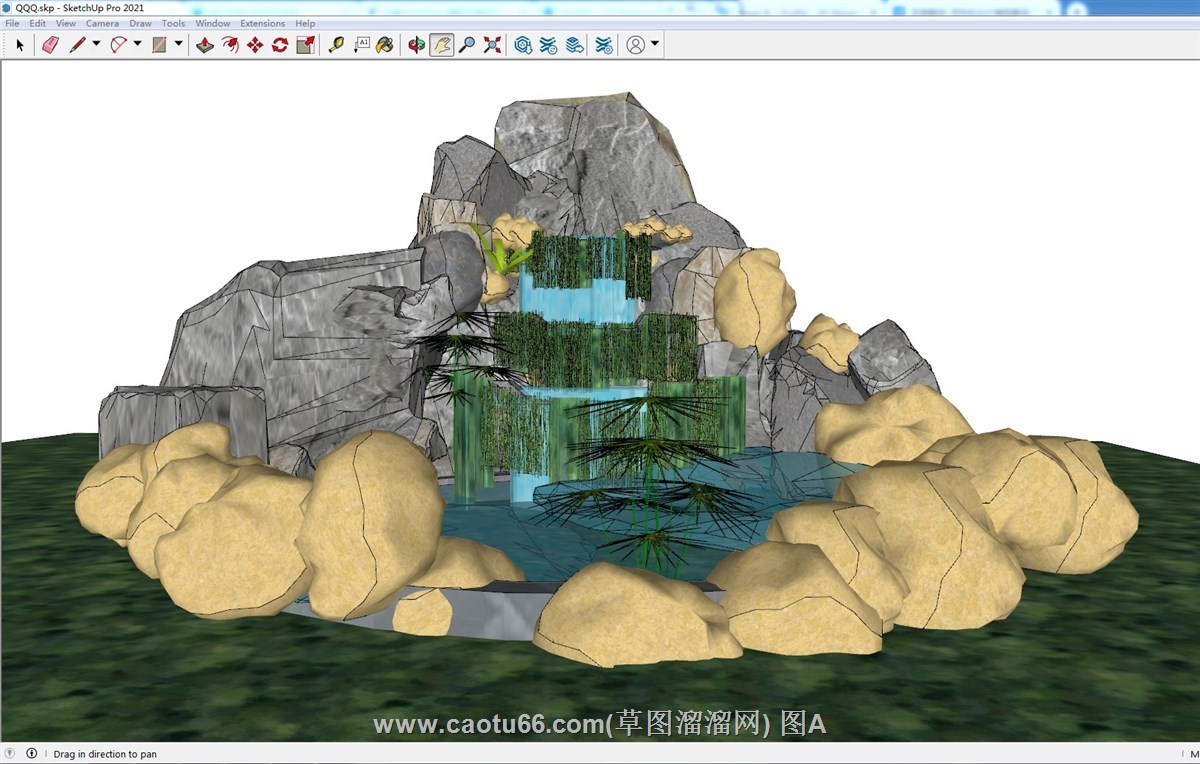Open the Window menu

[213, 23]
